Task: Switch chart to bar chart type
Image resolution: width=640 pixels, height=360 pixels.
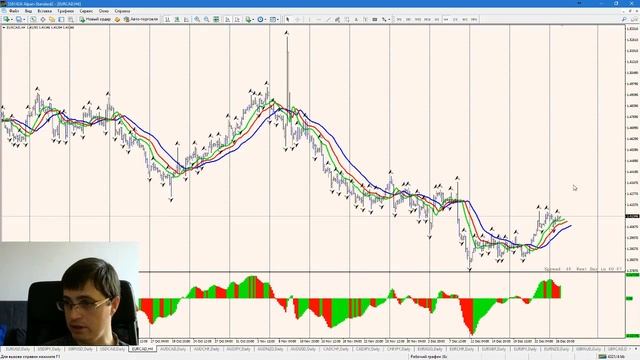Action: (x=167, y=19)
